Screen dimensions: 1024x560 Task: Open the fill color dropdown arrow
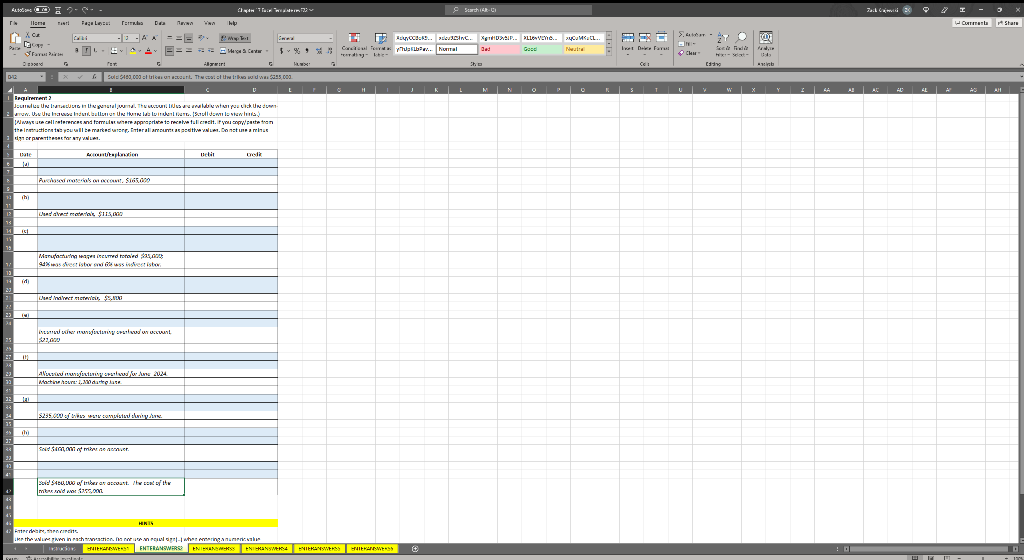(x=140, y=51)
